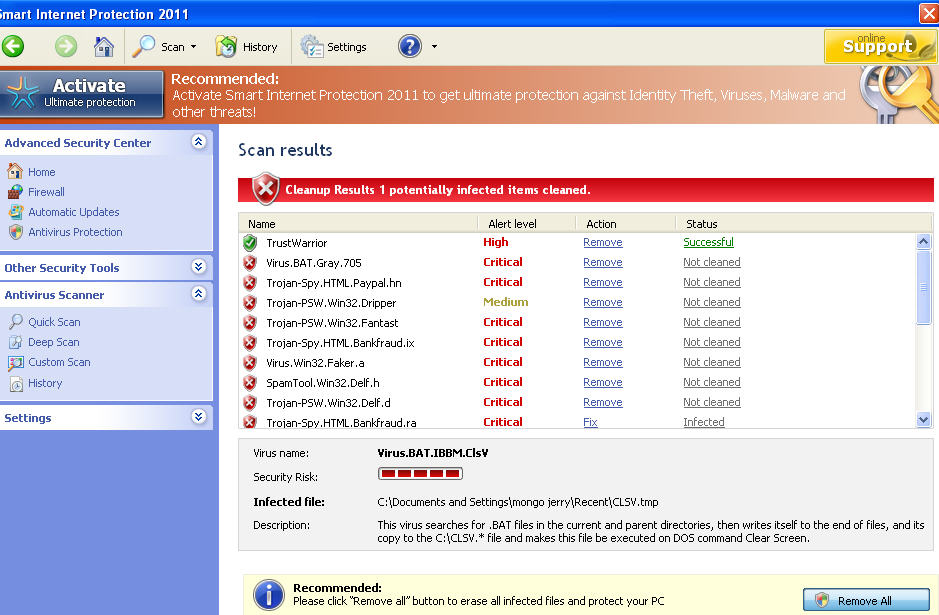Click Remove link for Trojan-PSW.Win32.Dripper
The width and height of the screenshot is (939, 615).
point(602,302)
